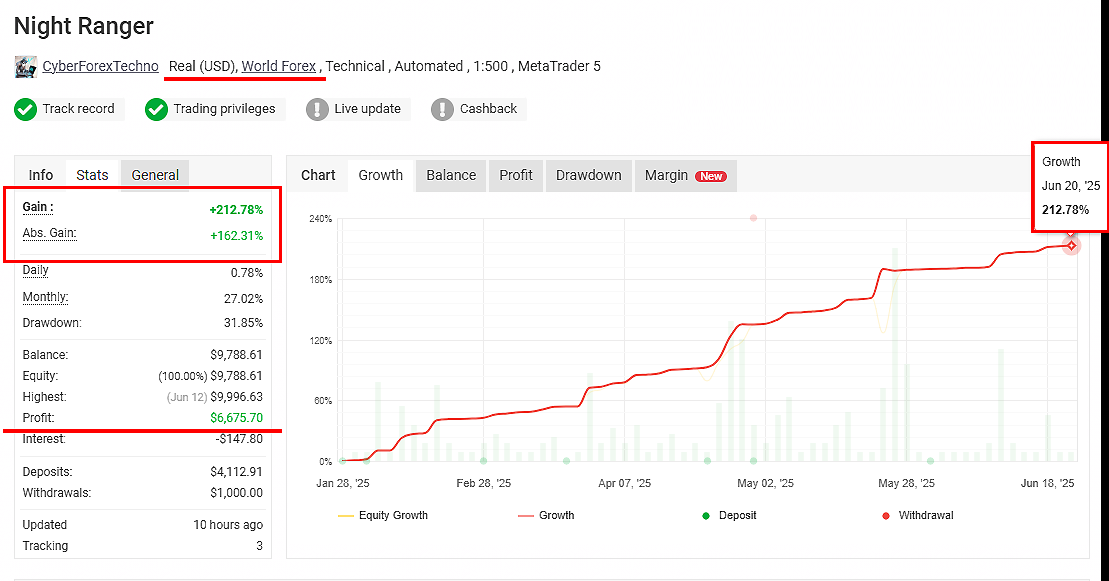Toggle the Deposit legend item
The image size is (1109, 581).
729,515
